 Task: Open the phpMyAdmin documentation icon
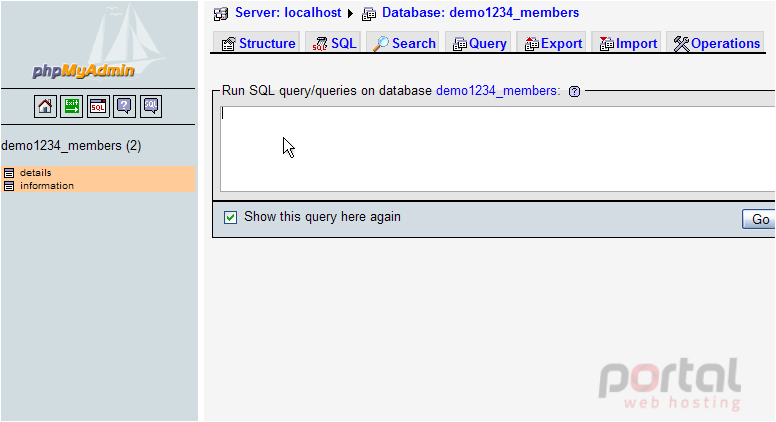(124, 106)
